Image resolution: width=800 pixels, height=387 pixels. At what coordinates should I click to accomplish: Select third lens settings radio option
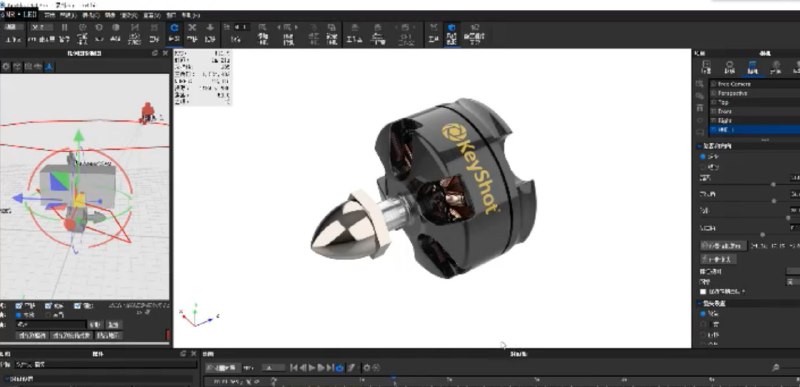(x=703, y=334)
